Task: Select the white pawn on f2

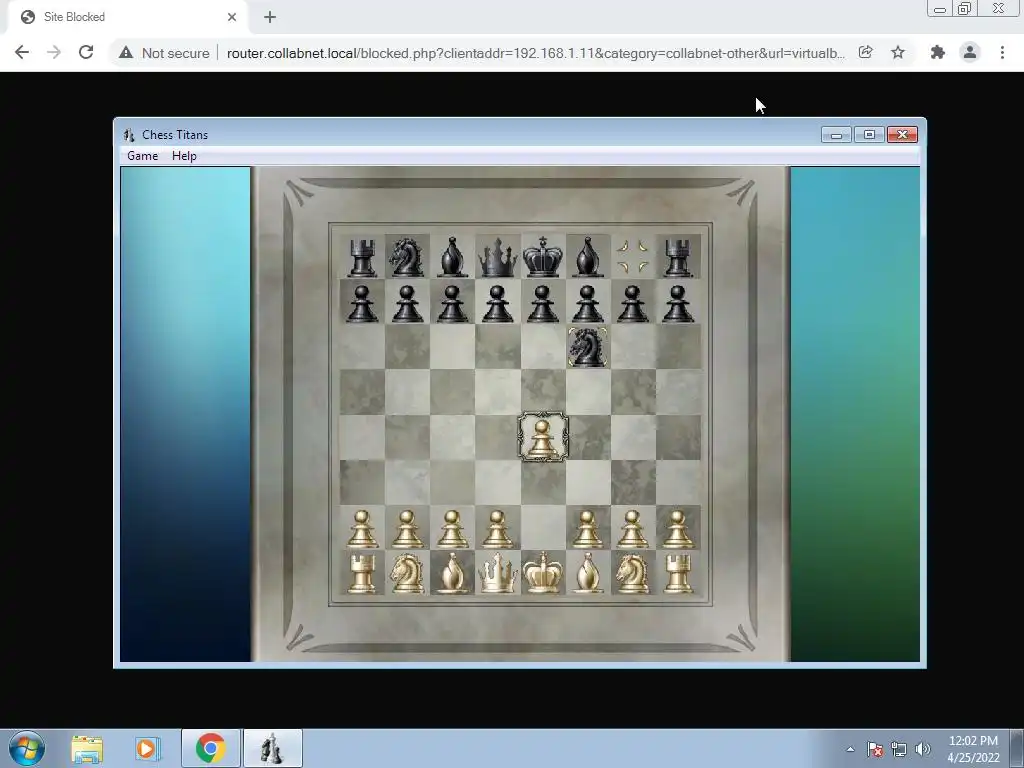Action: [x=588, y=529]
